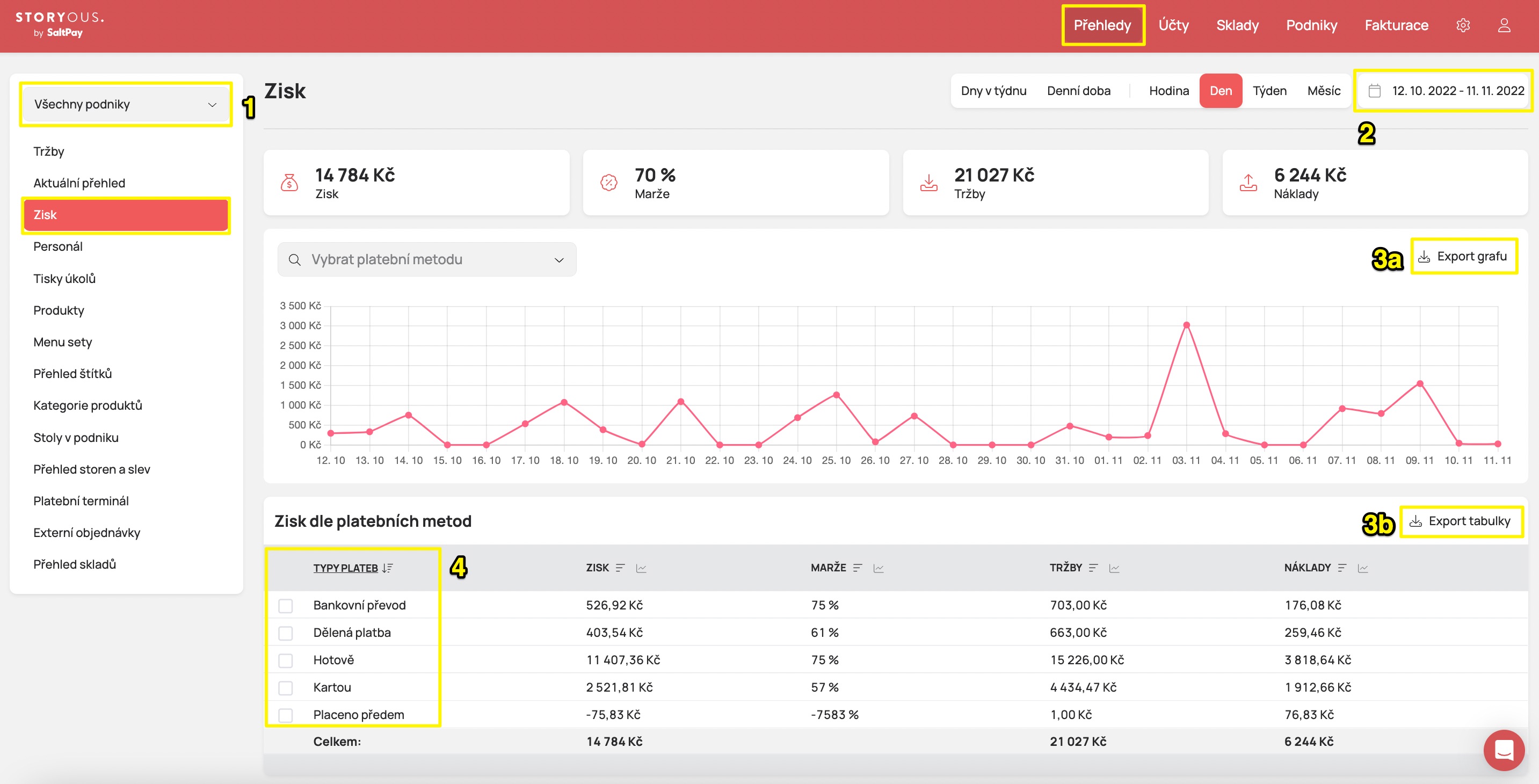The image size is (1539, 784).
Task: Show chart for ZISK column
Action: 641,568
